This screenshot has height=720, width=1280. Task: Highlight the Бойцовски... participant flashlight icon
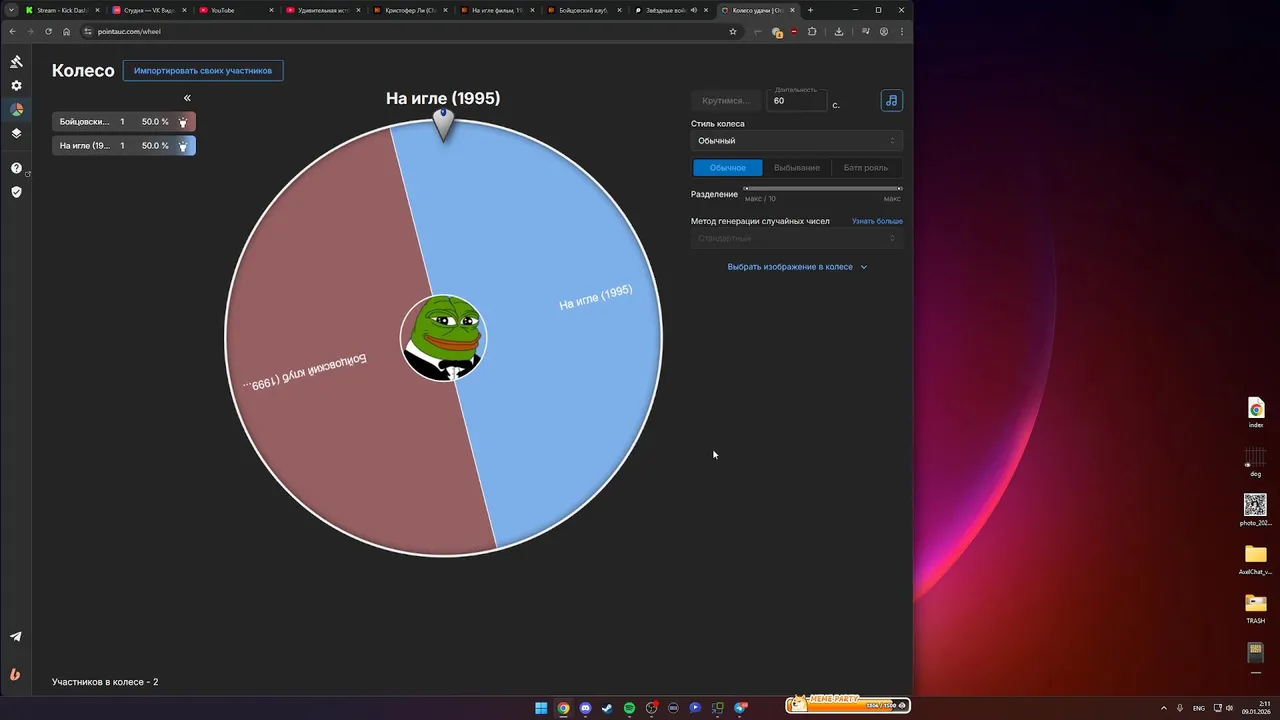(x=183, y=122)
